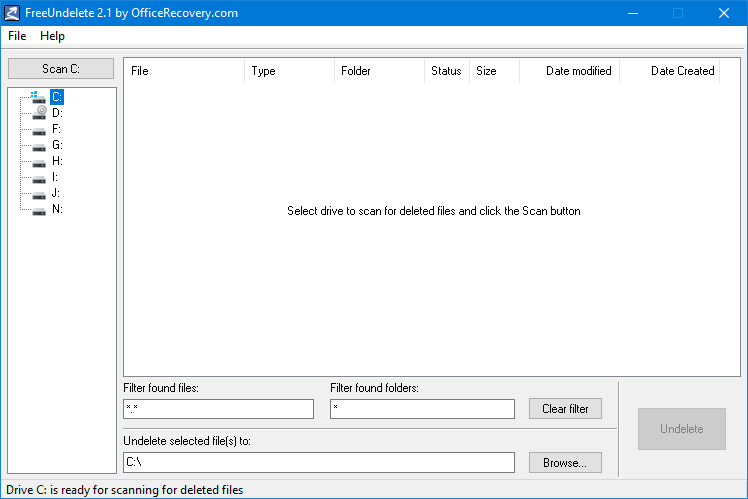Select the H: label in drive tree
Image resolution: width=748 pixels, height=499 pixels.
(57, 161)
